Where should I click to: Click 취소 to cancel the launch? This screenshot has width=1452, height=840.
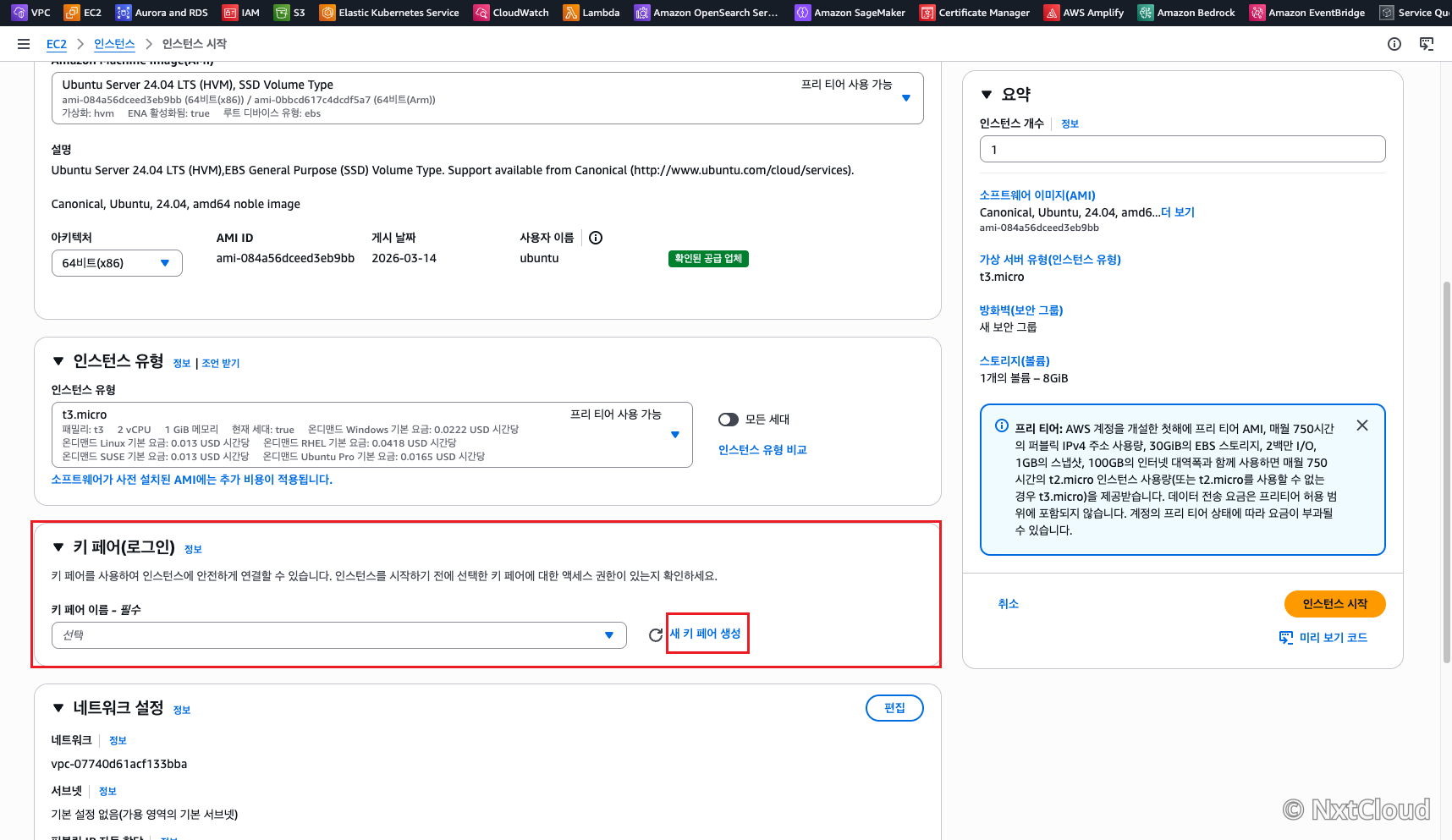click(1009, 604)
